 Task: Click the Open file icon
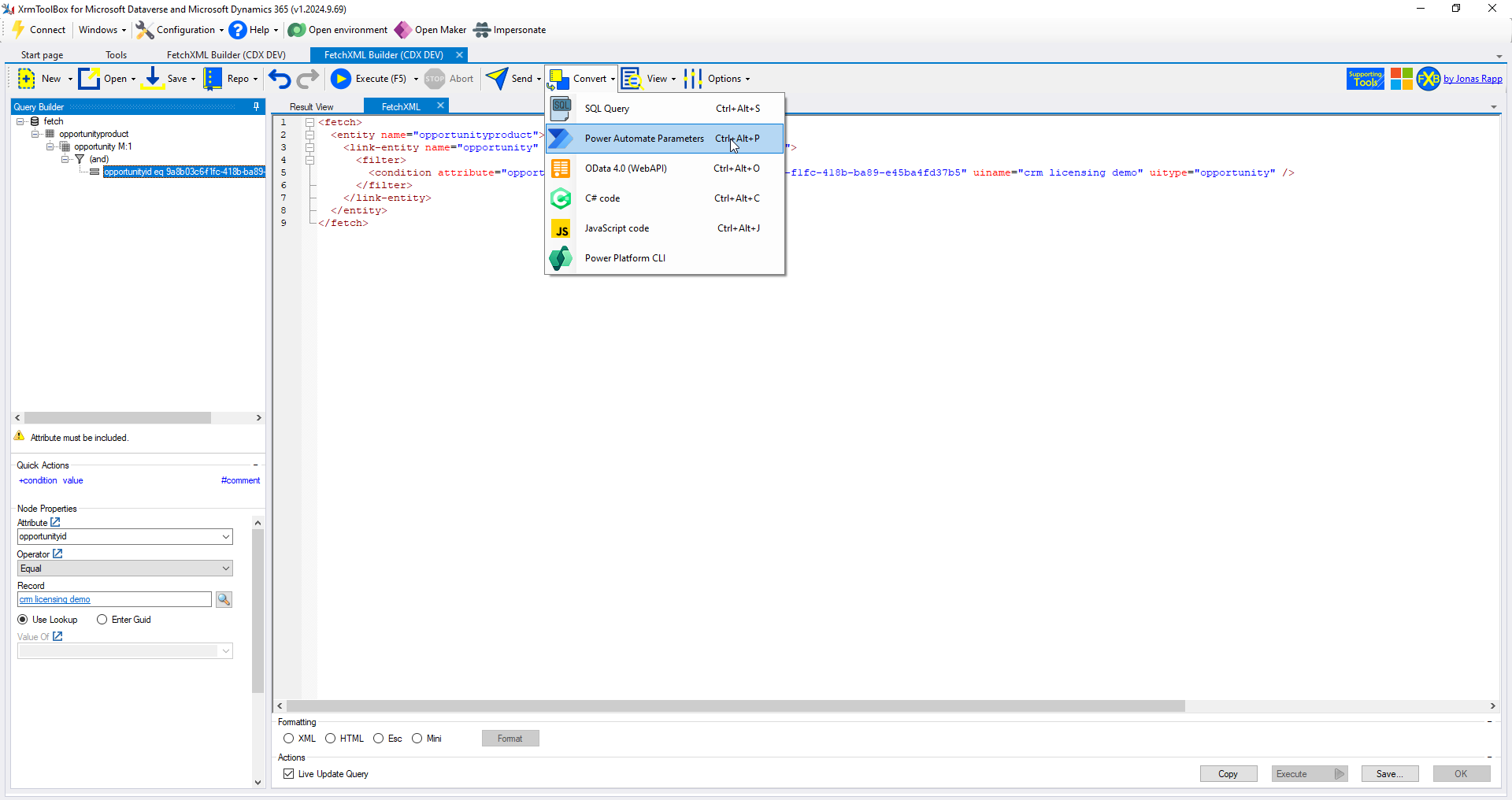[x=89, y=79]
